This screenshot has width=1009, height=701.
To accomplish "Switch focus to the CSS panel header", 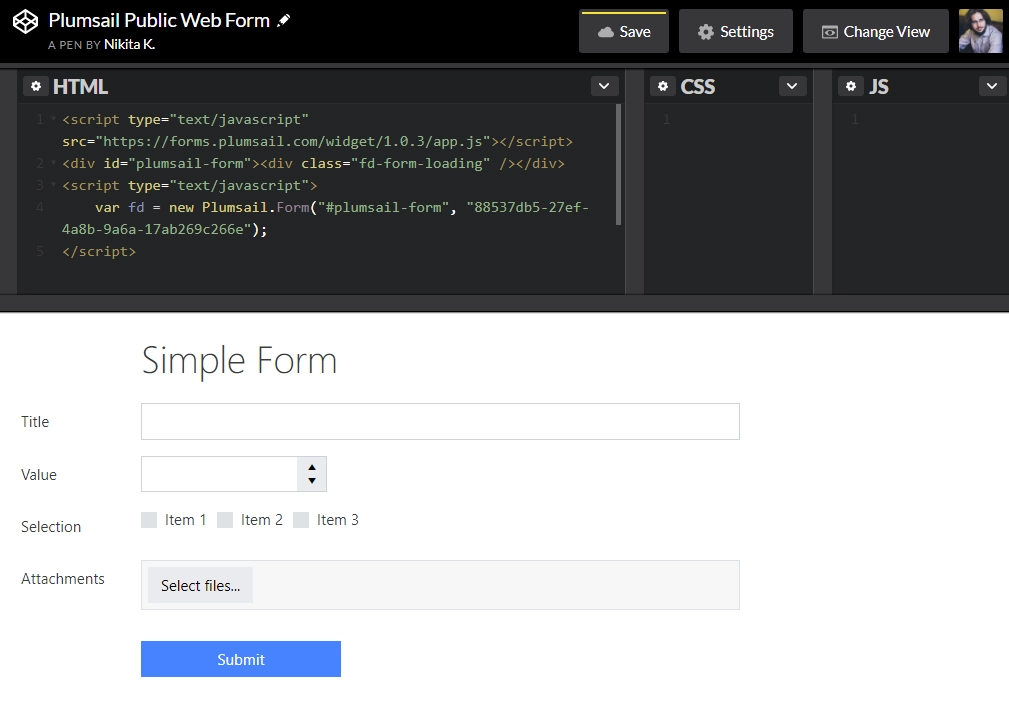I will [x=698, y=86].
